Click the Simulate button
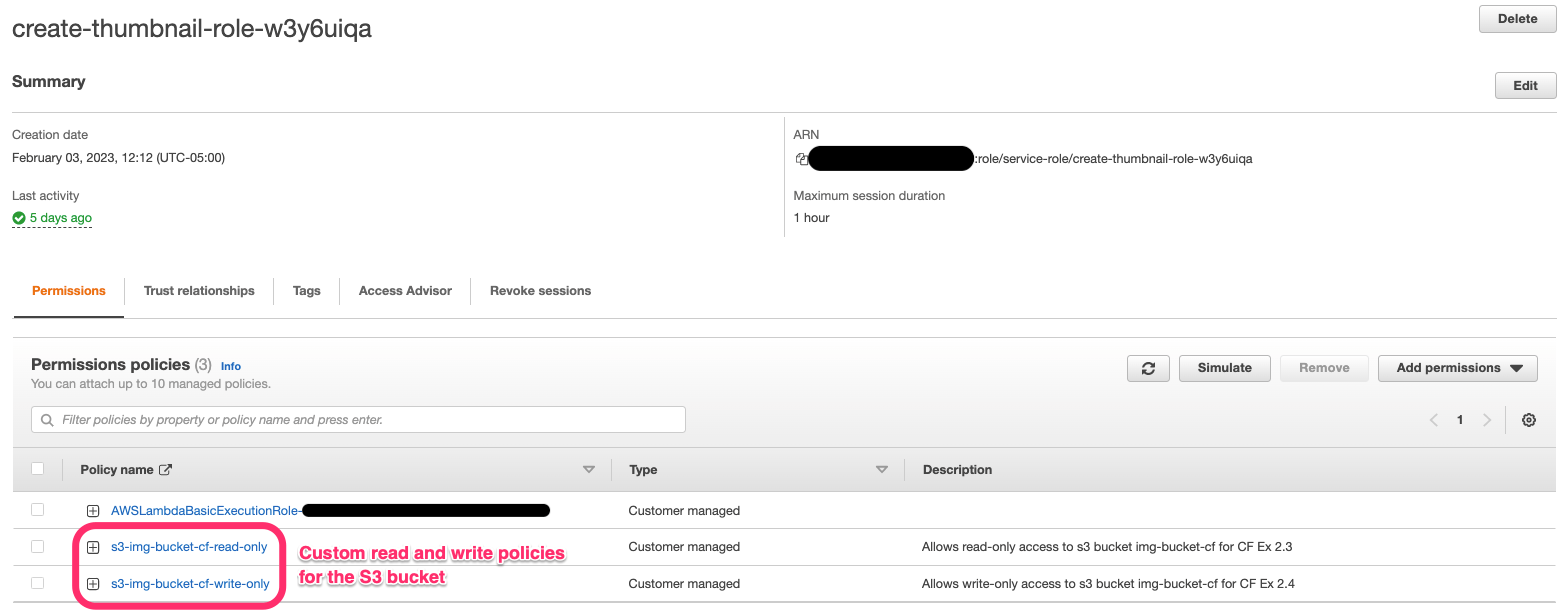This screenshot has height=612, width=1566. tap(1224, 368)
